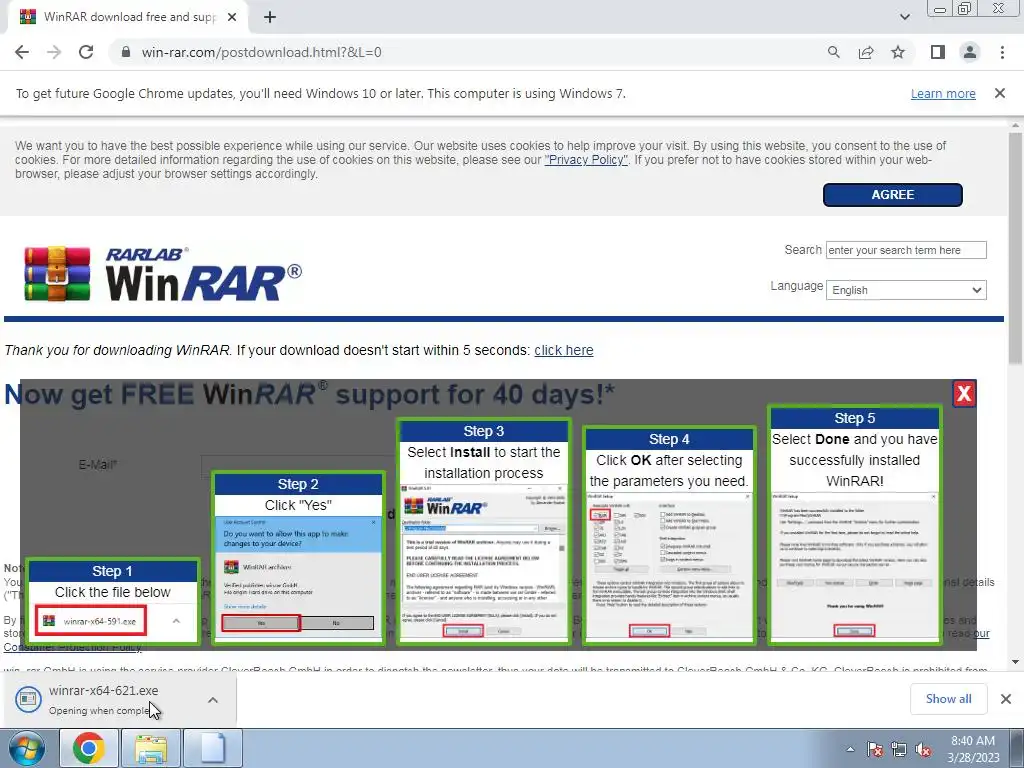Open the zoom magnifier icon in address bar
The width and height of the screenshot is (1024, 768).
[833, 52]
